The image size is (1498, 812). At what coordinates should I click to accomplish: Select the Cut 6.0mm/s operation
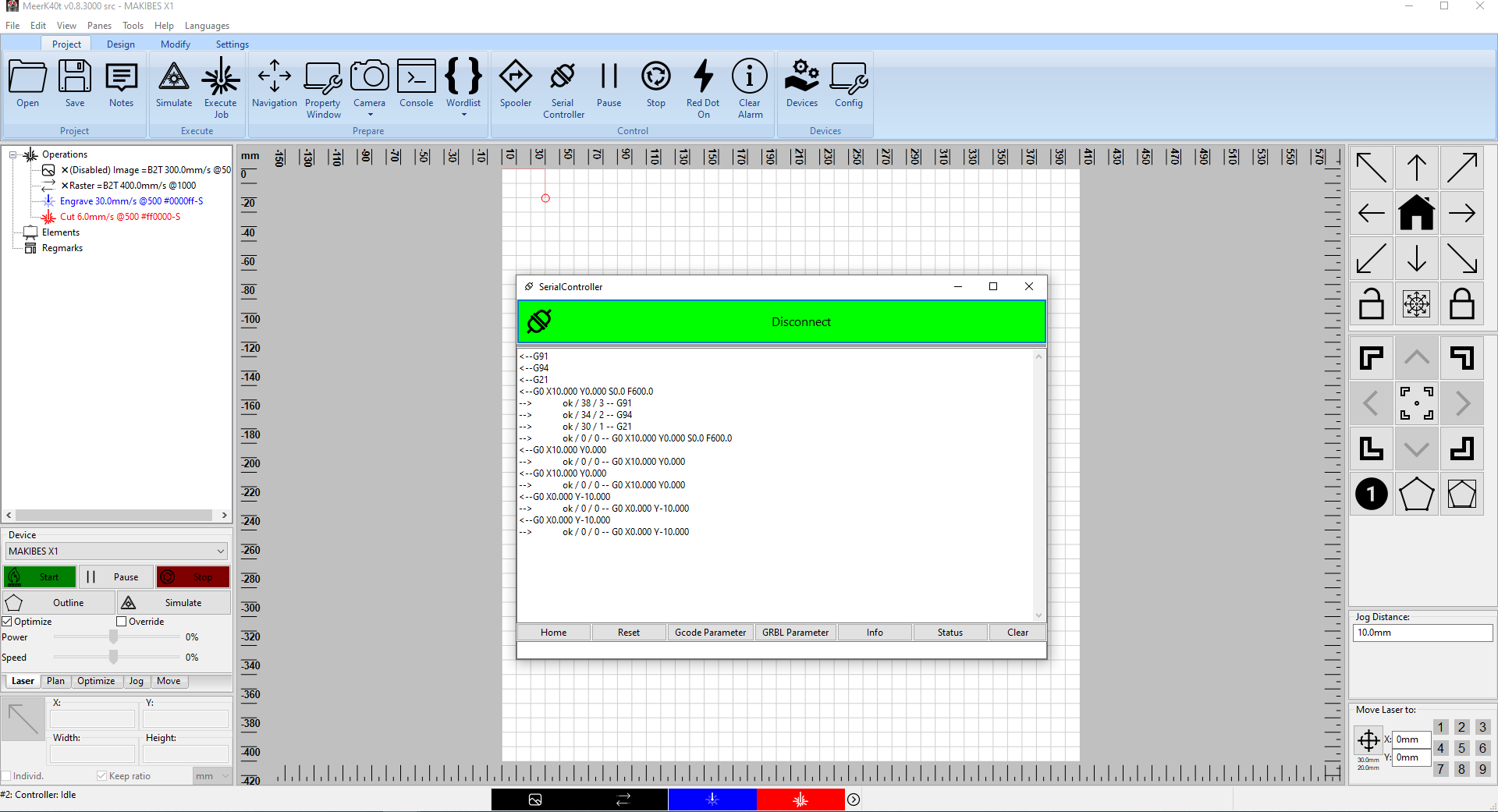pos(120,217)
